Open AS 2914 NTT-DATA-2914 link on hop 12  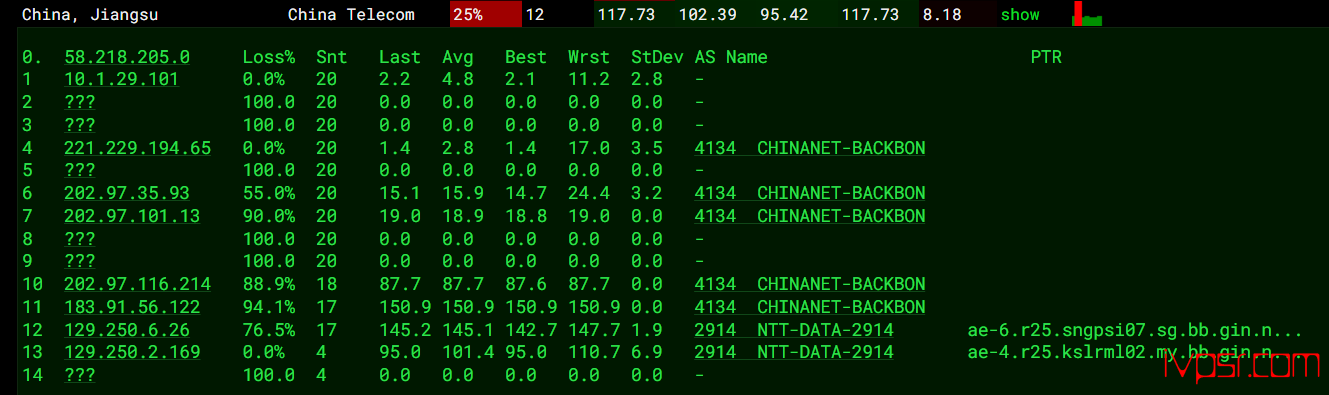click(794, 329)
